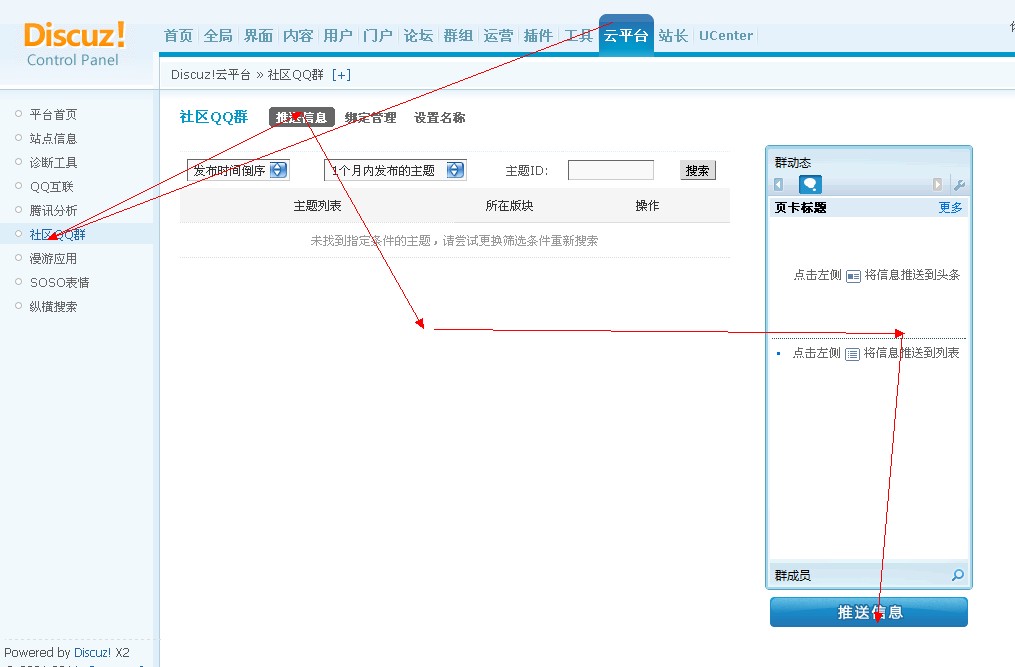Image resolution: width=1015 pixels, height=667 pixels.
Task: Open the 运营 top menu
Action: [498, 36]
